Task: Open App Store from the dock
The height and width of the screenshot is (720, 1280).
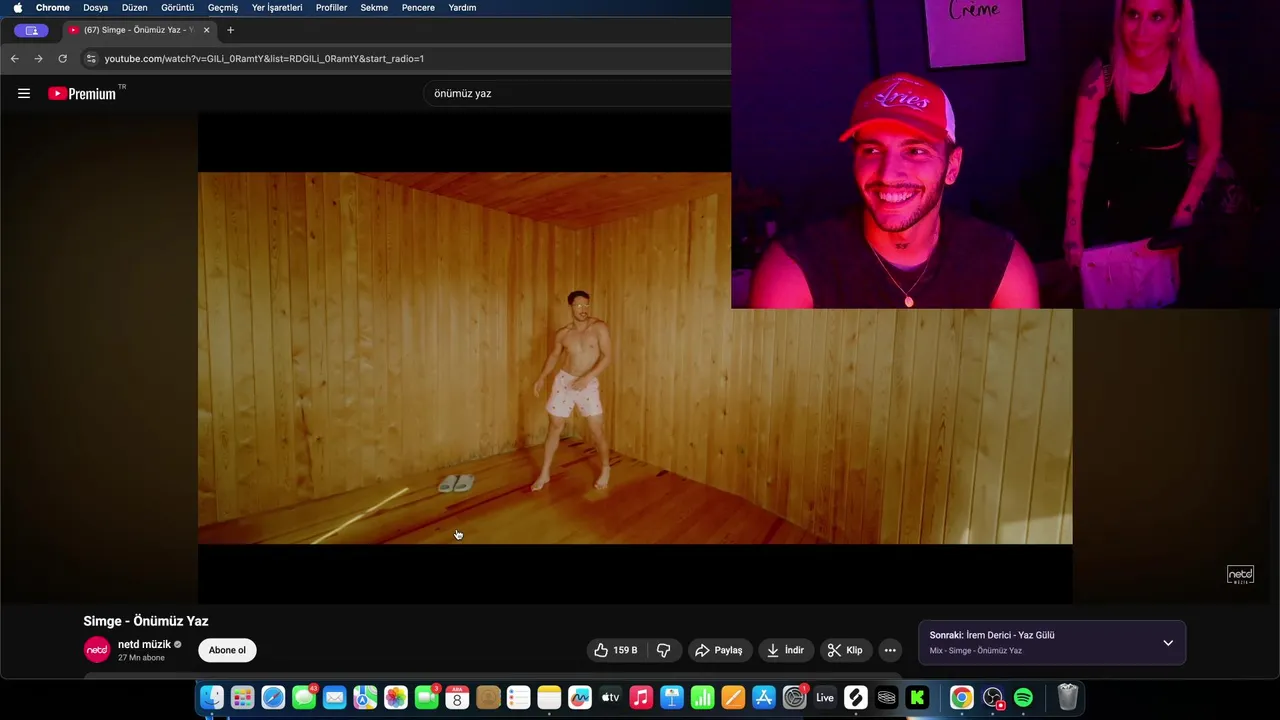Action: [764, 697]
